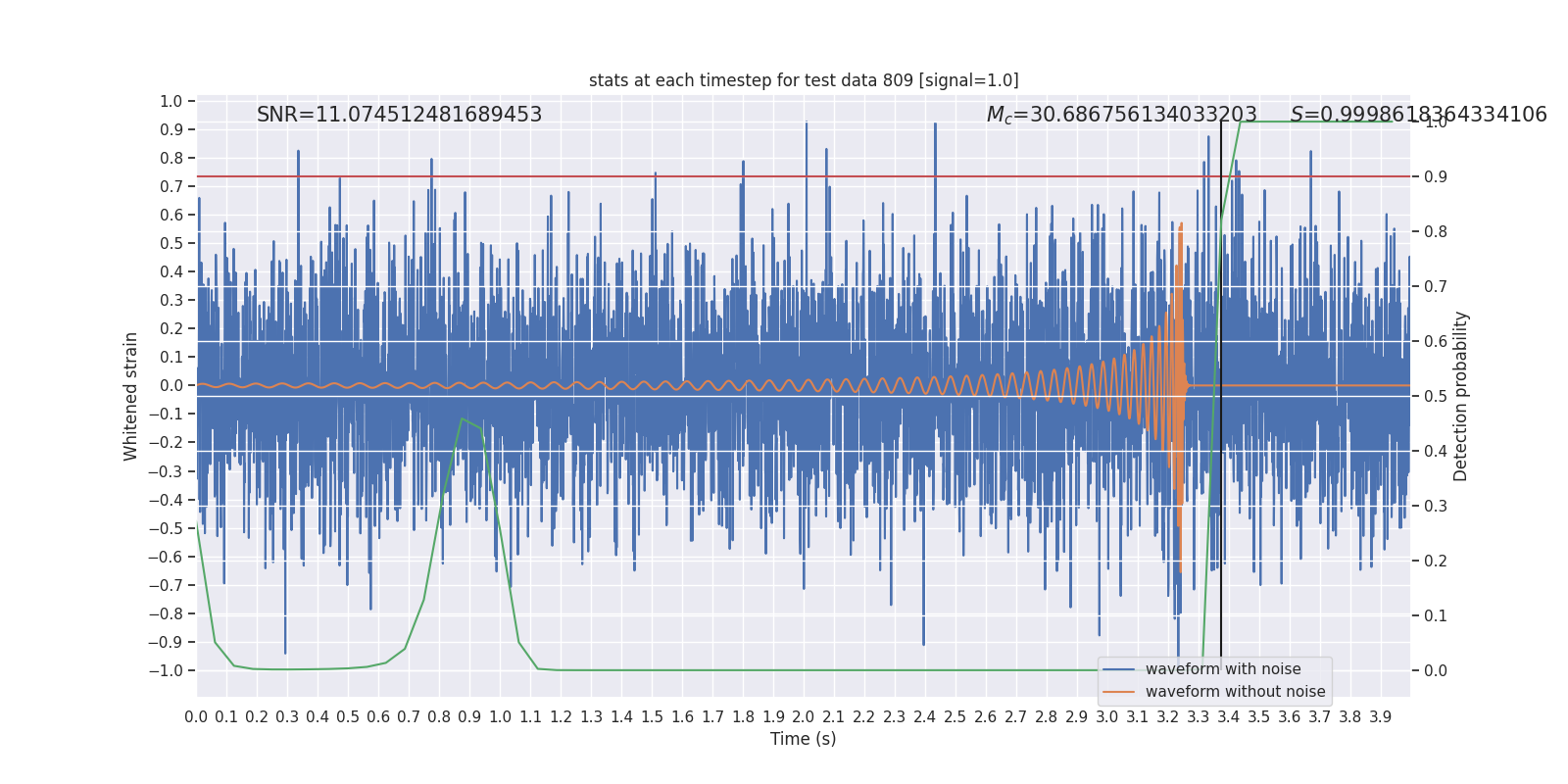Click the orange line sample in legend

point(1118,692)
